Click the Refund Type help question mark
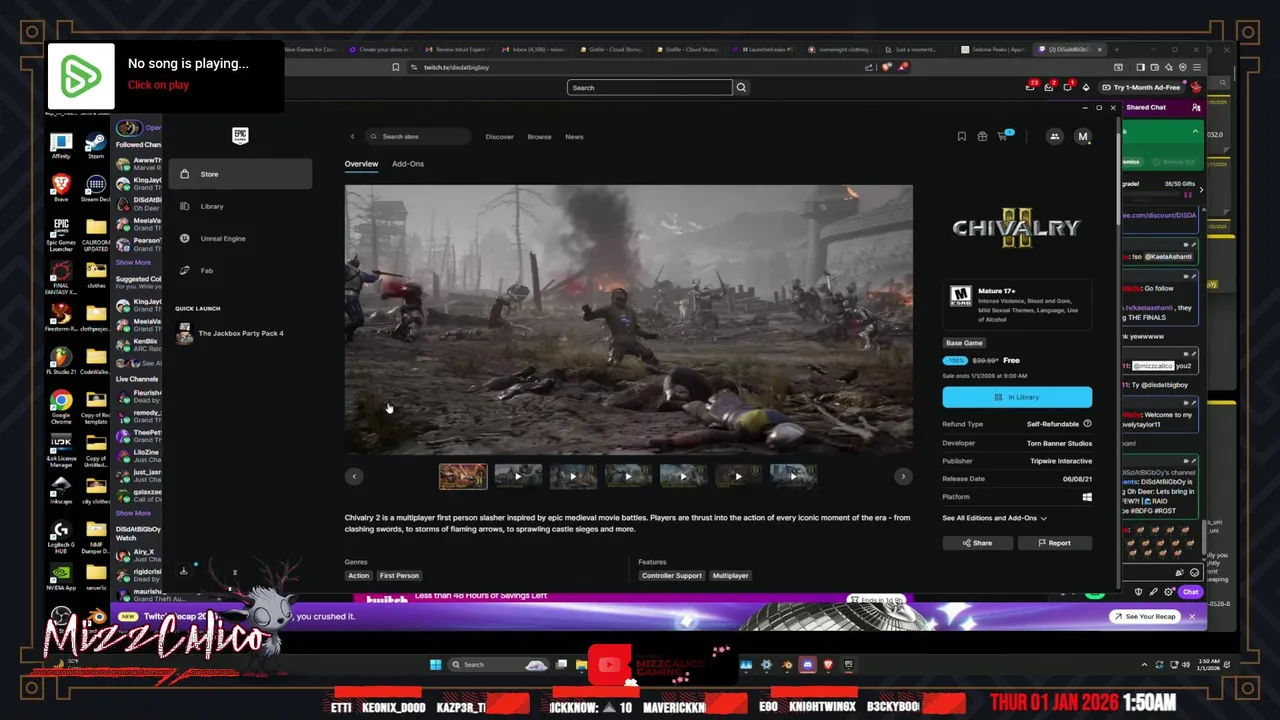 pos(1087,424)
